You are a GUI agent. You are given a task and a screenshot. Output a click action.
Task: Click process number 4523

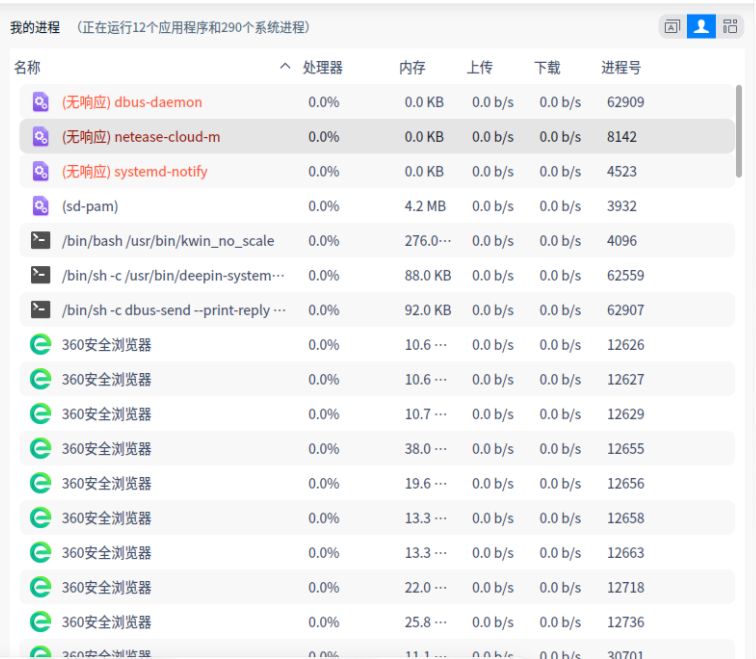click(621, 172)
